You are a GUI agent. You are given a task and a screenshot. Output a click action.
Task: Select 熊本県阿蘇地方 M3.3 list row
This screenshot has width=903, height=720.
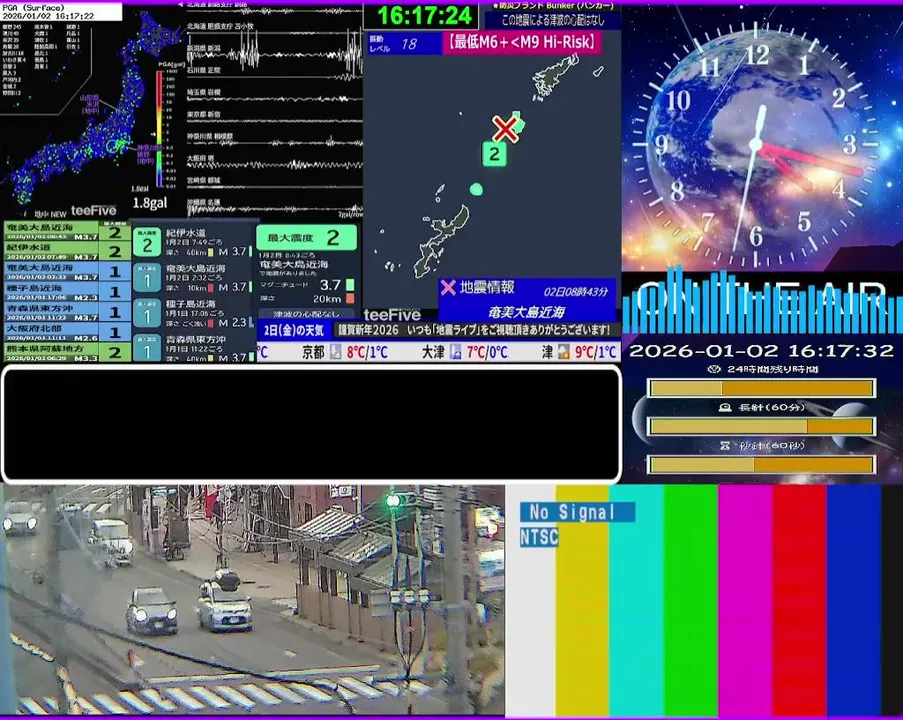[66, 352]
